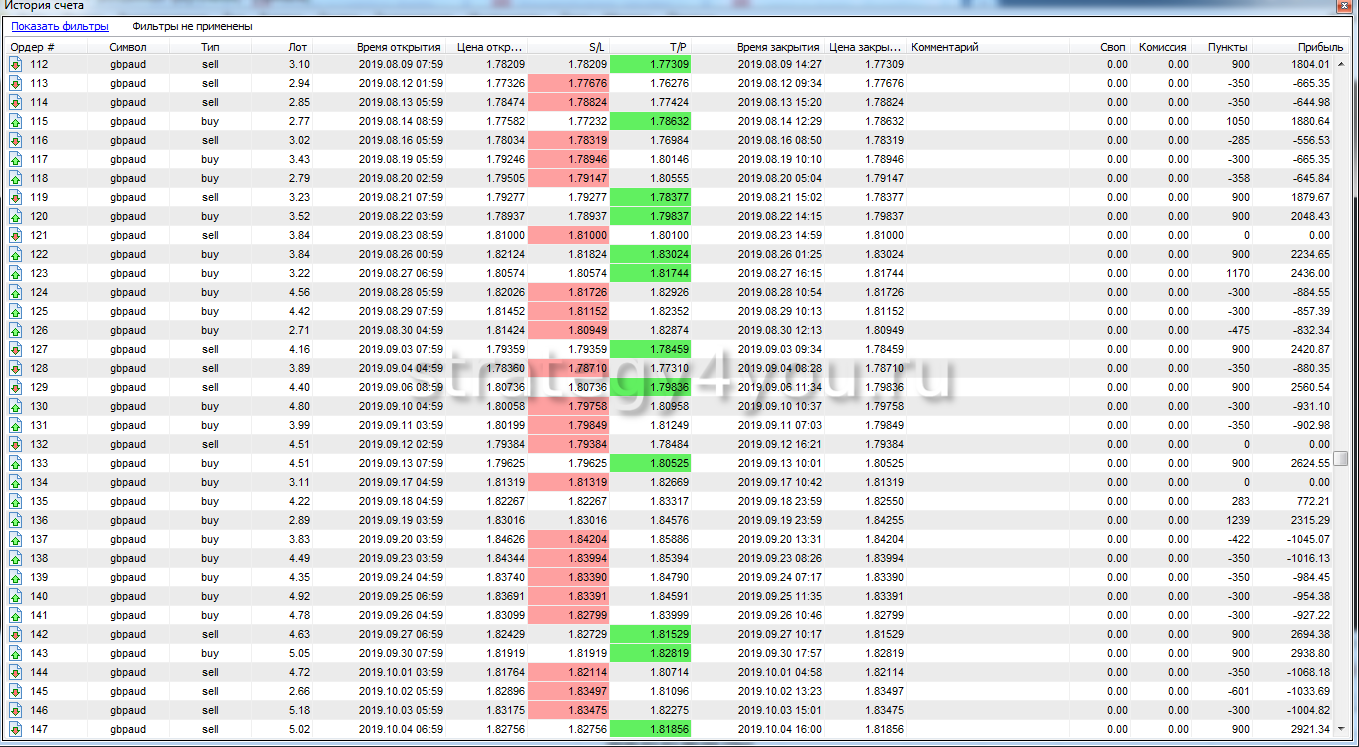
Task: Sort by the 'Пункты' column header
Action: tap(1227, 47)
